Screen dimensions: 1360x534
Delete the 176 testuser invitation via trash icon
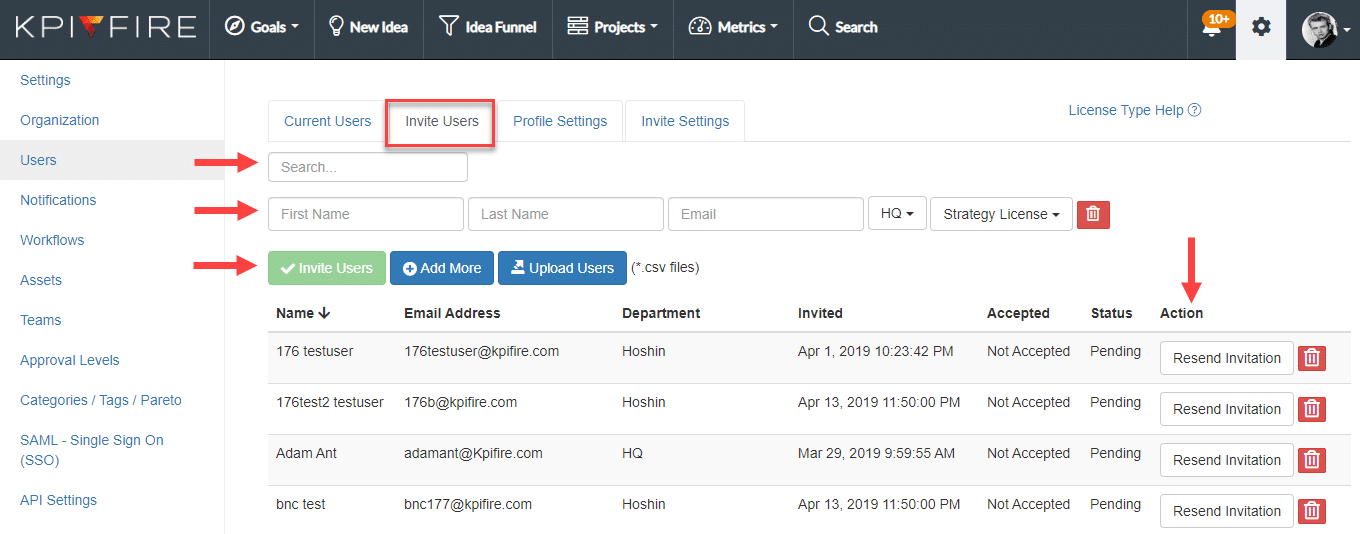click(1312, 358)
